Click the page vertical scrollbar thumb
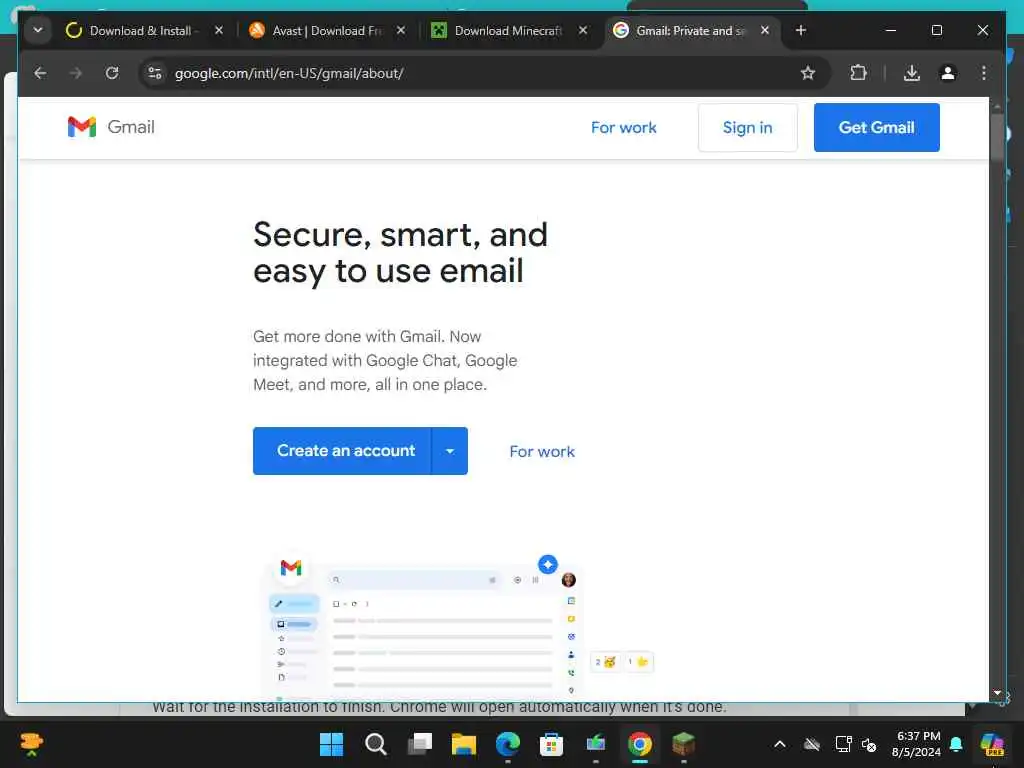This screenshot has width=1024, height=768. 997,137
